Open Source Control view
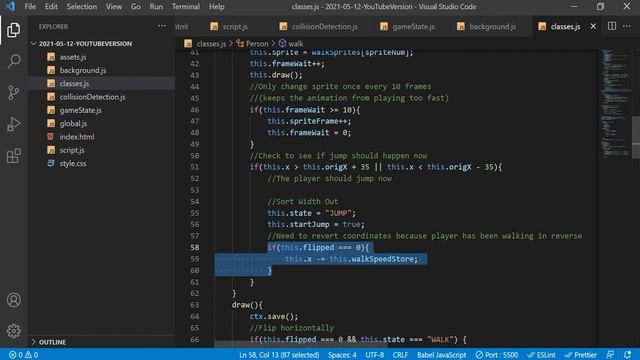 pyautogui.click(x=13, y=93)
